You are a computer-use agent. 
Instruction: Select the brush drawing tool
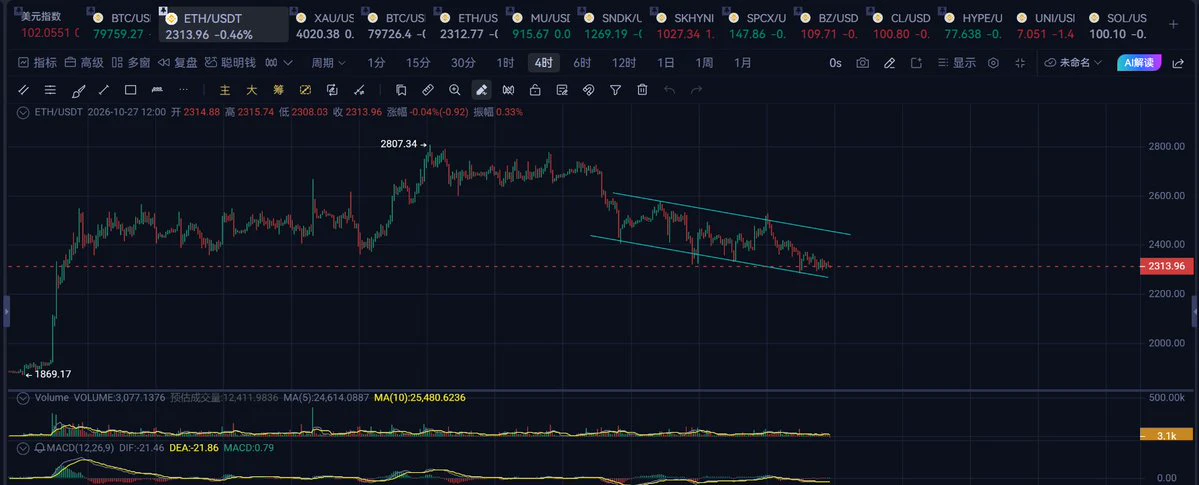77,90
